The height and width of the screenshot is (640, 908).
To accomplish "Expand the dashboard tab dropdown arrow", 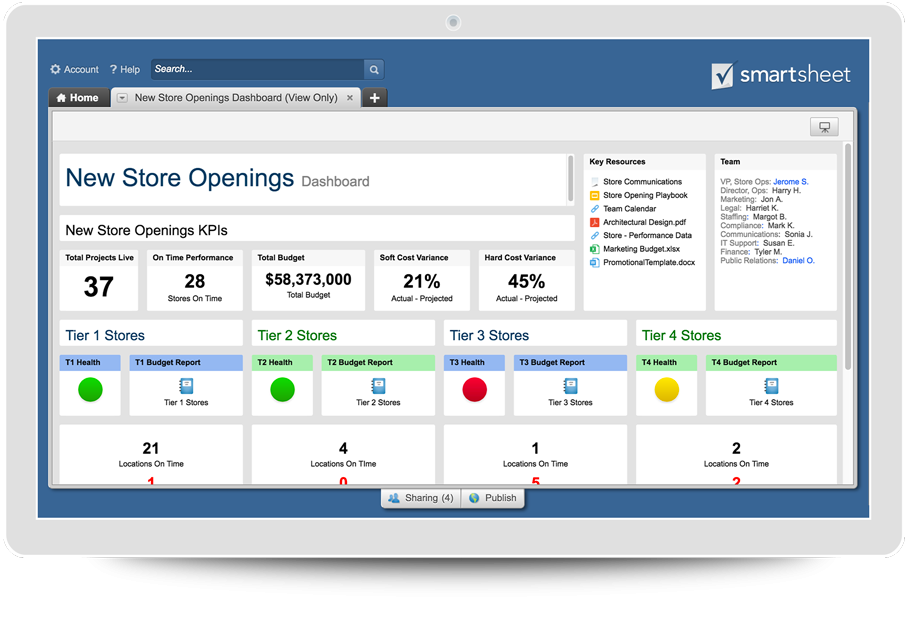I will pyautogui.click(x=122, y=98).
